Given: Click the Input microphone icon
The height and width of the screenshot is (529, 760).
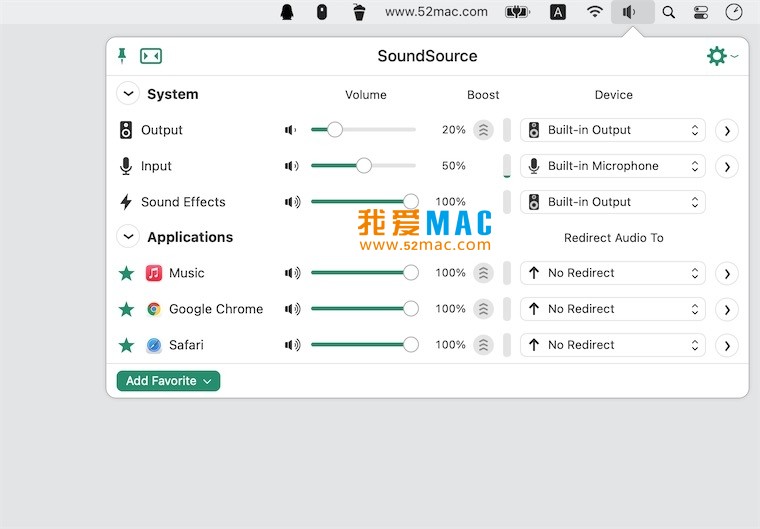Looking at the screenshot, I should pyautogui.click(x=126, y=166).
